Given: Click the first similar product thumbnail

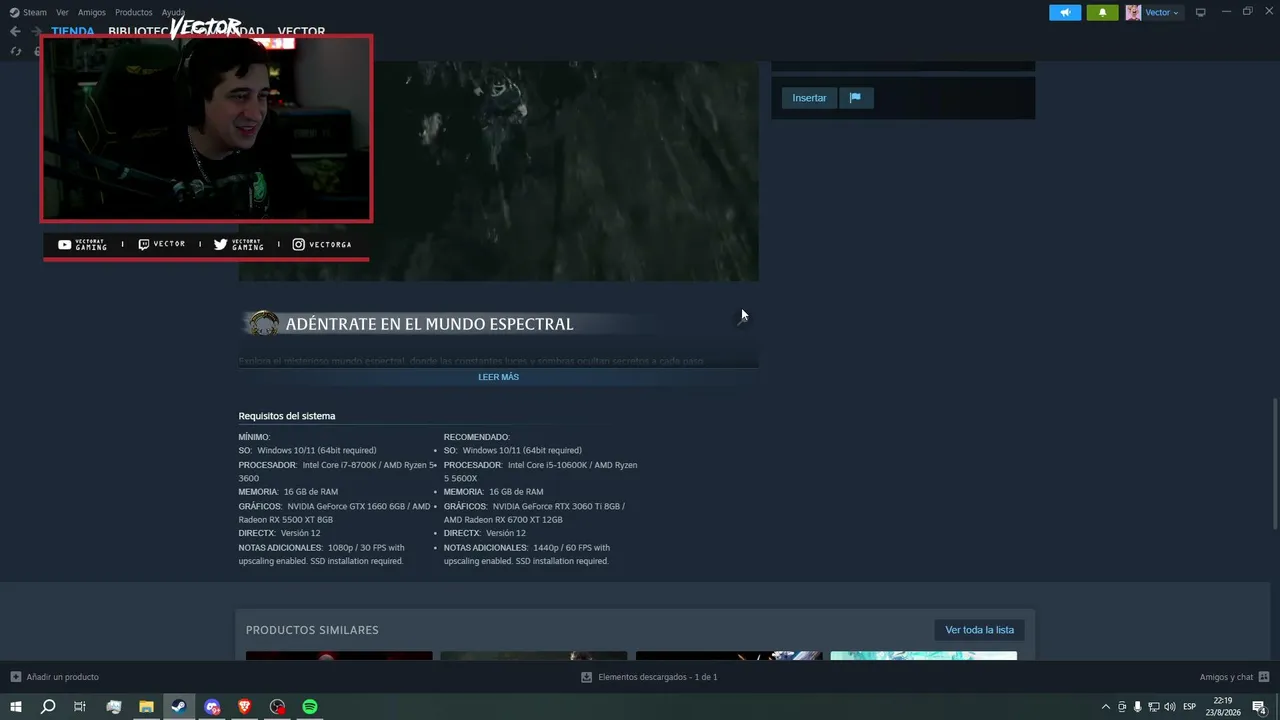Looking at the screenshot, I should (339, 656).
